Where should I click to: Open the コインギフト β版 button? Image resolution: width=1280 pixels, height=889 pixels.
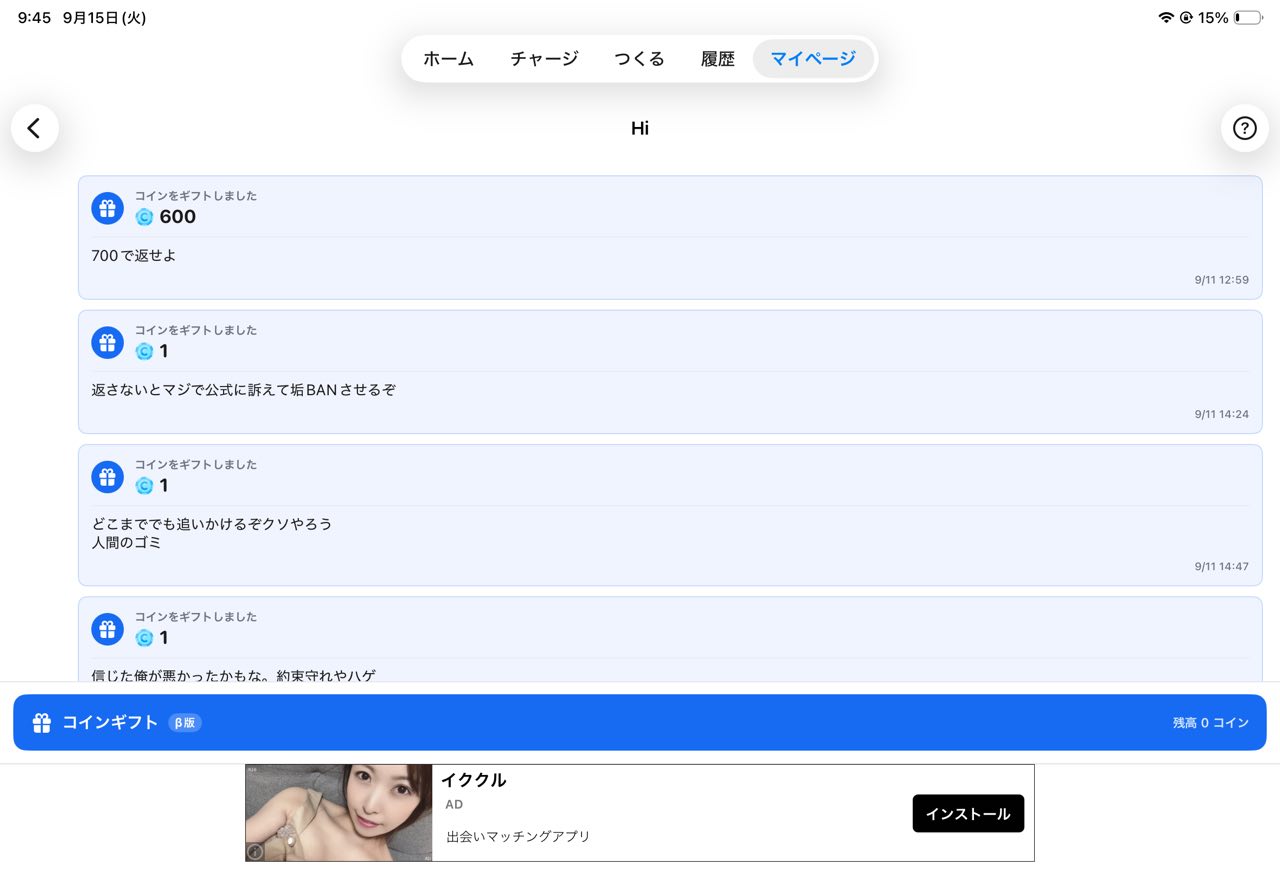640,722
